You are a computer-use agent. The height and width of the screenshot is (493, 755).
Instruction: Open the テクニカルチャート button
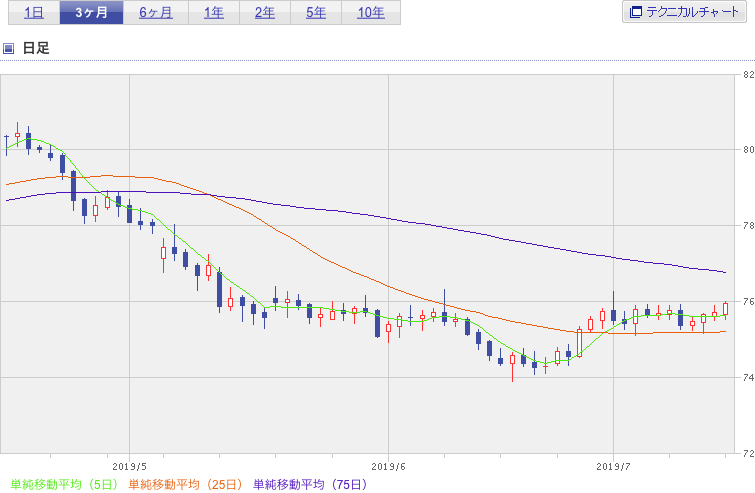[x=684, y=12]
